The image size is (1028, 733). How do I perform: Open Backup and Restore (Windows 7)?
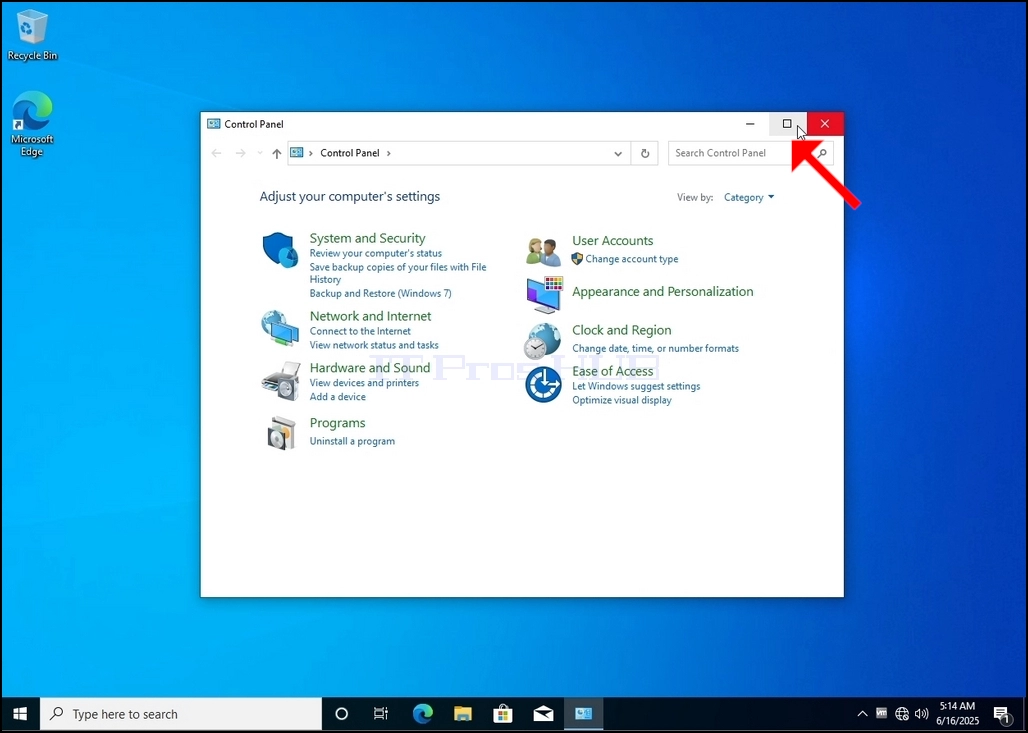point(380,293)
